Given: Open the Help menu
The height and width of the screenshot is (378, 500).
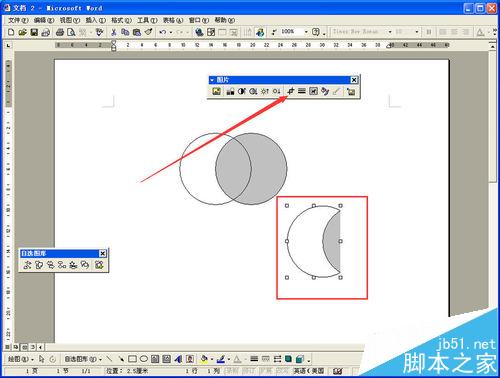Looking at the screenshot, I should [x=225, y=20].
